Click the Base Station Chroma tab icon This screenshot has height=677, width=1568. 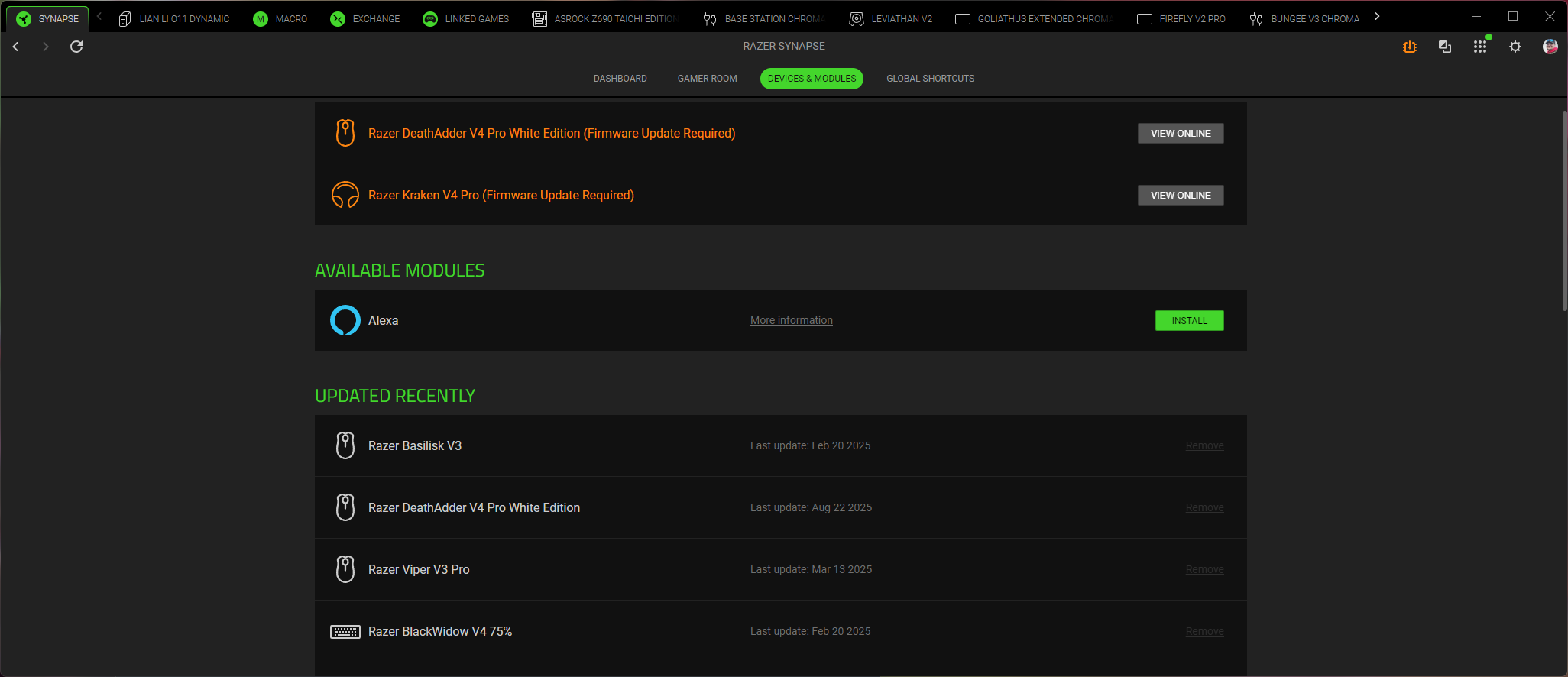[710, 19]
